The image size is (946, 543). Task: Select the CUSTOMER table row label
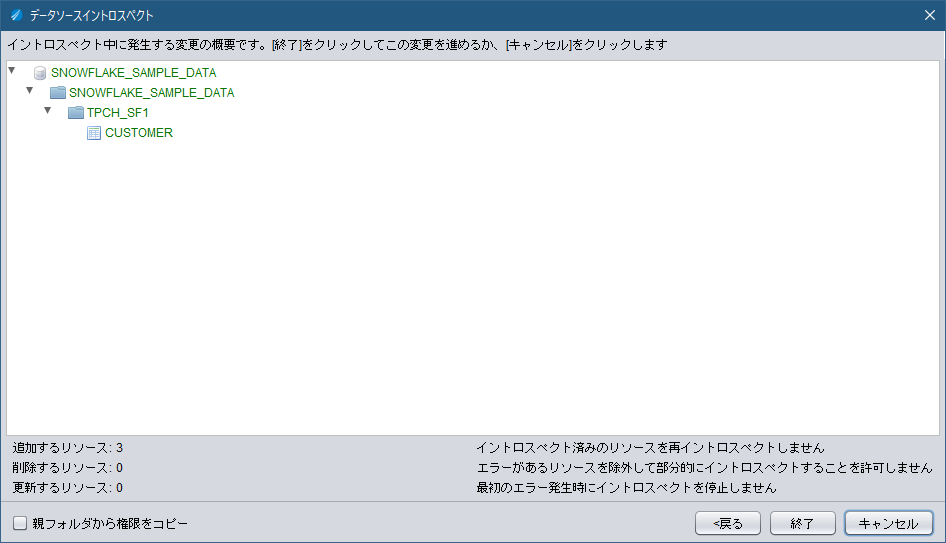139,133
